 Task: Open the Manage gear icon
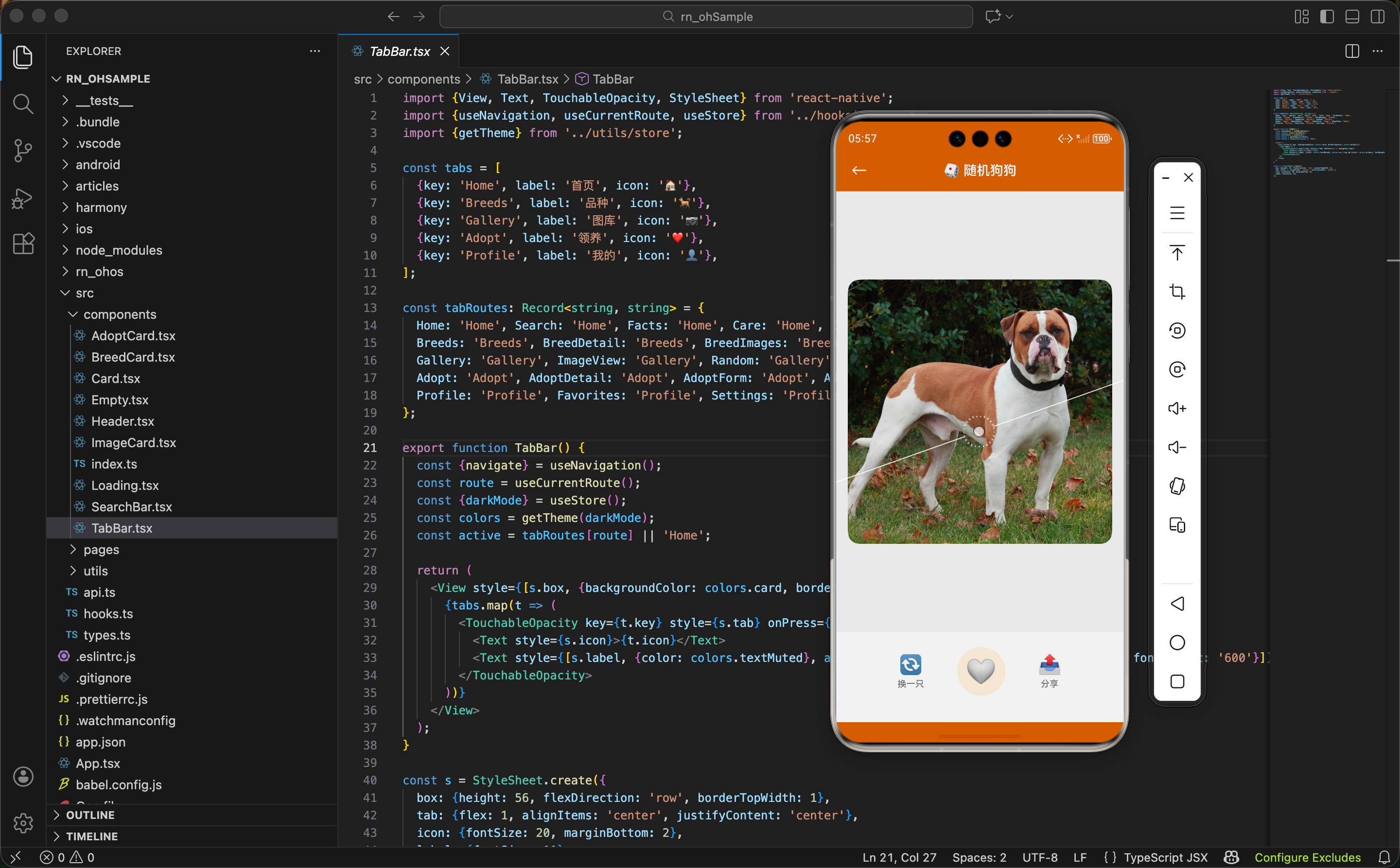click(23, 823)
